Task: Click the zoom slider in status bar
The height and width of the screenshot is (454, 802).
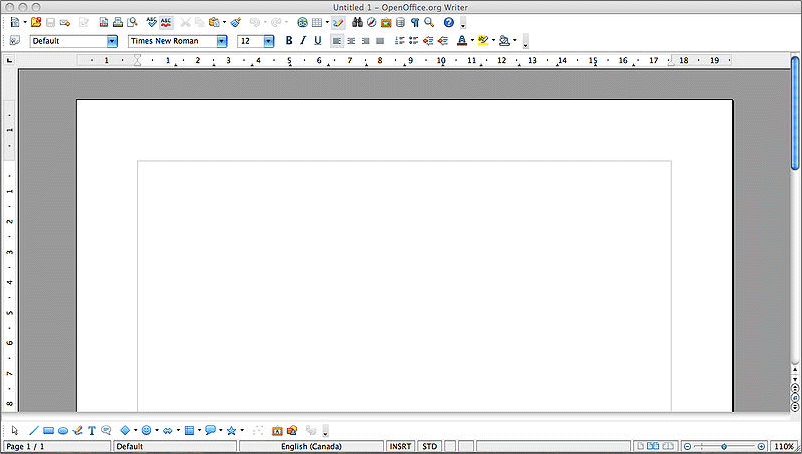Action: click(x=723, y=446)
